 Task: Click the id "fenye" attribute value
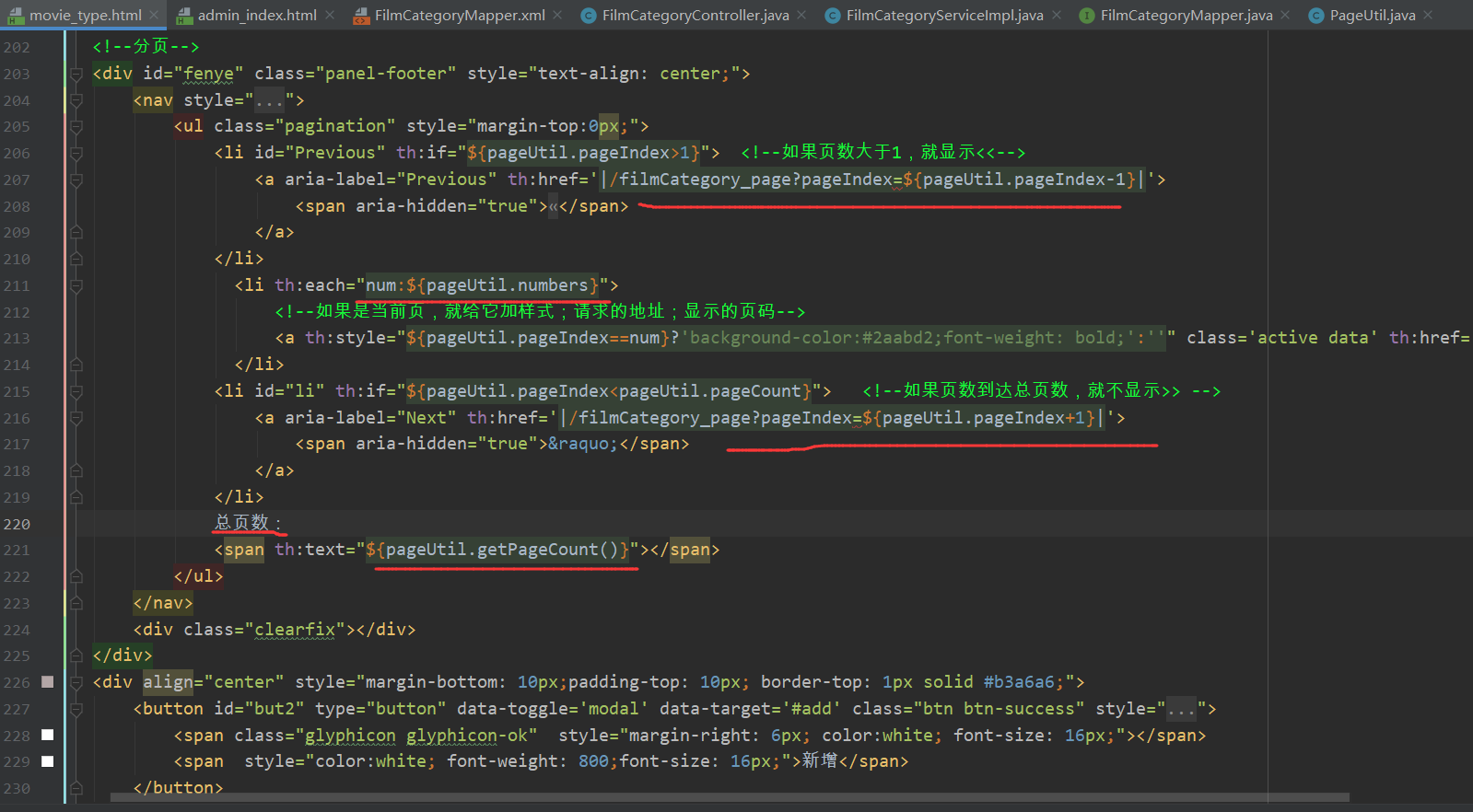209,74
